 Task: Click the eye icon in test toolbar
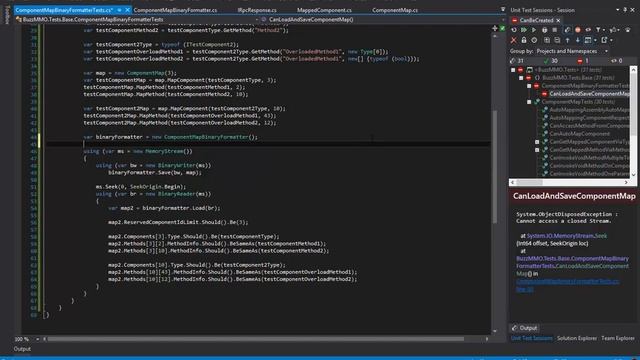click(588, 30)
